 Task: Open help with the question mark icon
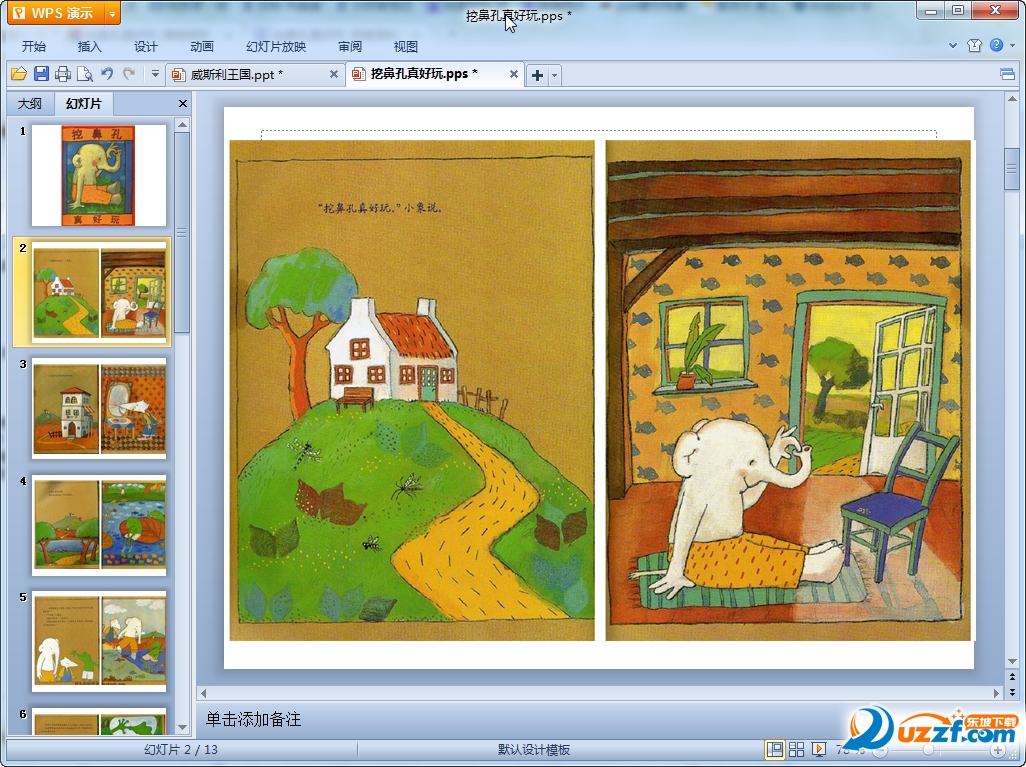tap(997, 45)
